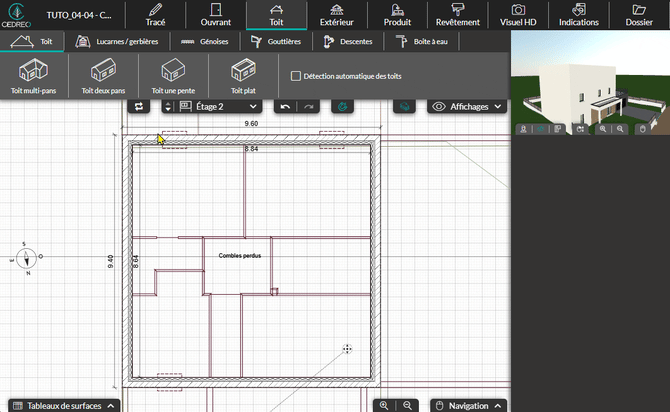This screenshot has width=670, height=412.
Task: Switch to the Gouttières tab
Action: 277,42
